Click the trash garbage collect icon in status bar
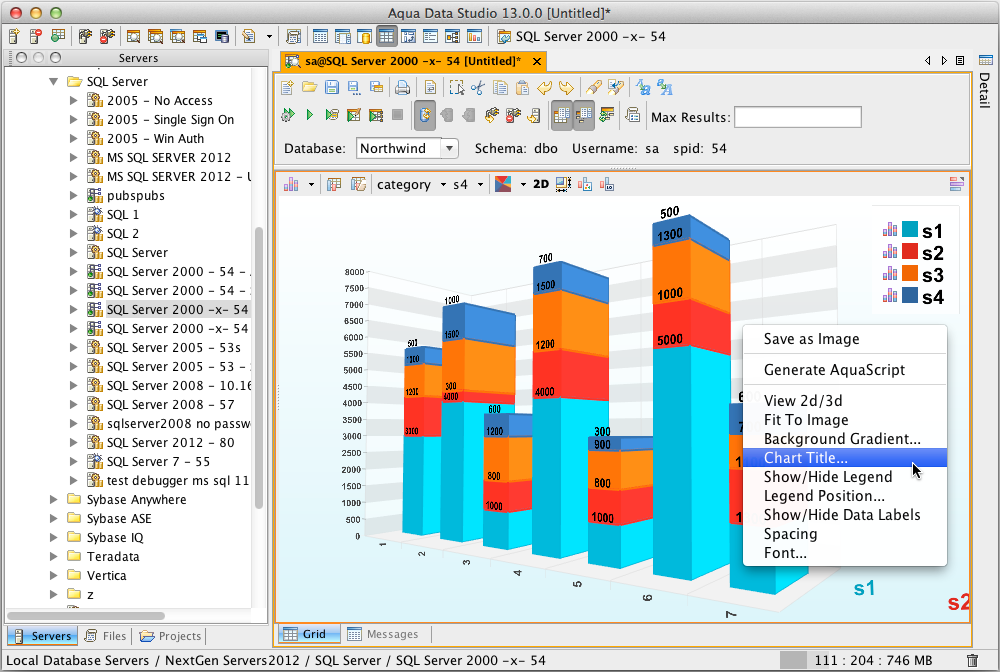Viewport: 1000px width, 672px height. point(973,661)
